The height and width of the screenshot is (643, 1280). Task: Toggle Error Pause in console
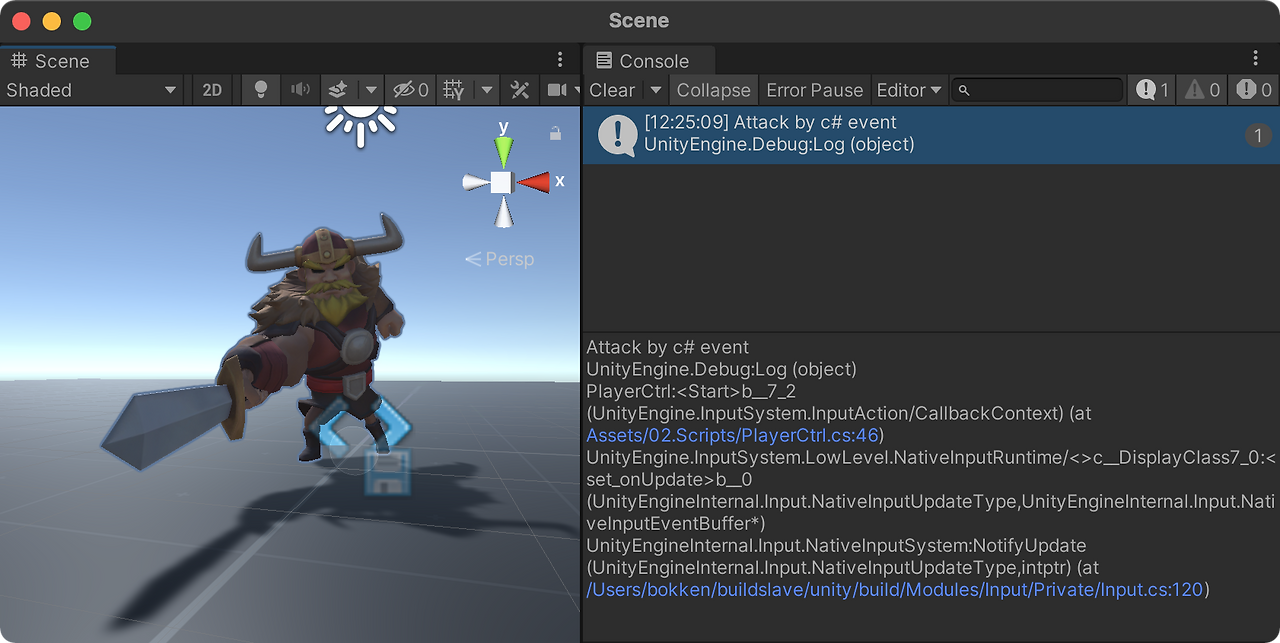(x=814, y=90)
